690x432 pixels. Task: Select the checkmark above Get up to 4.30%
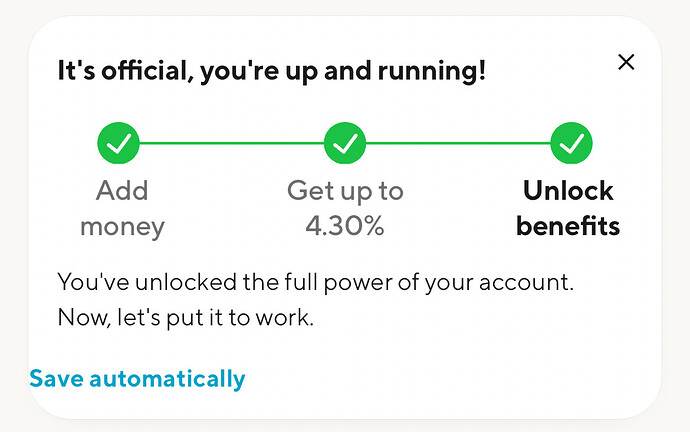point(346,145)
